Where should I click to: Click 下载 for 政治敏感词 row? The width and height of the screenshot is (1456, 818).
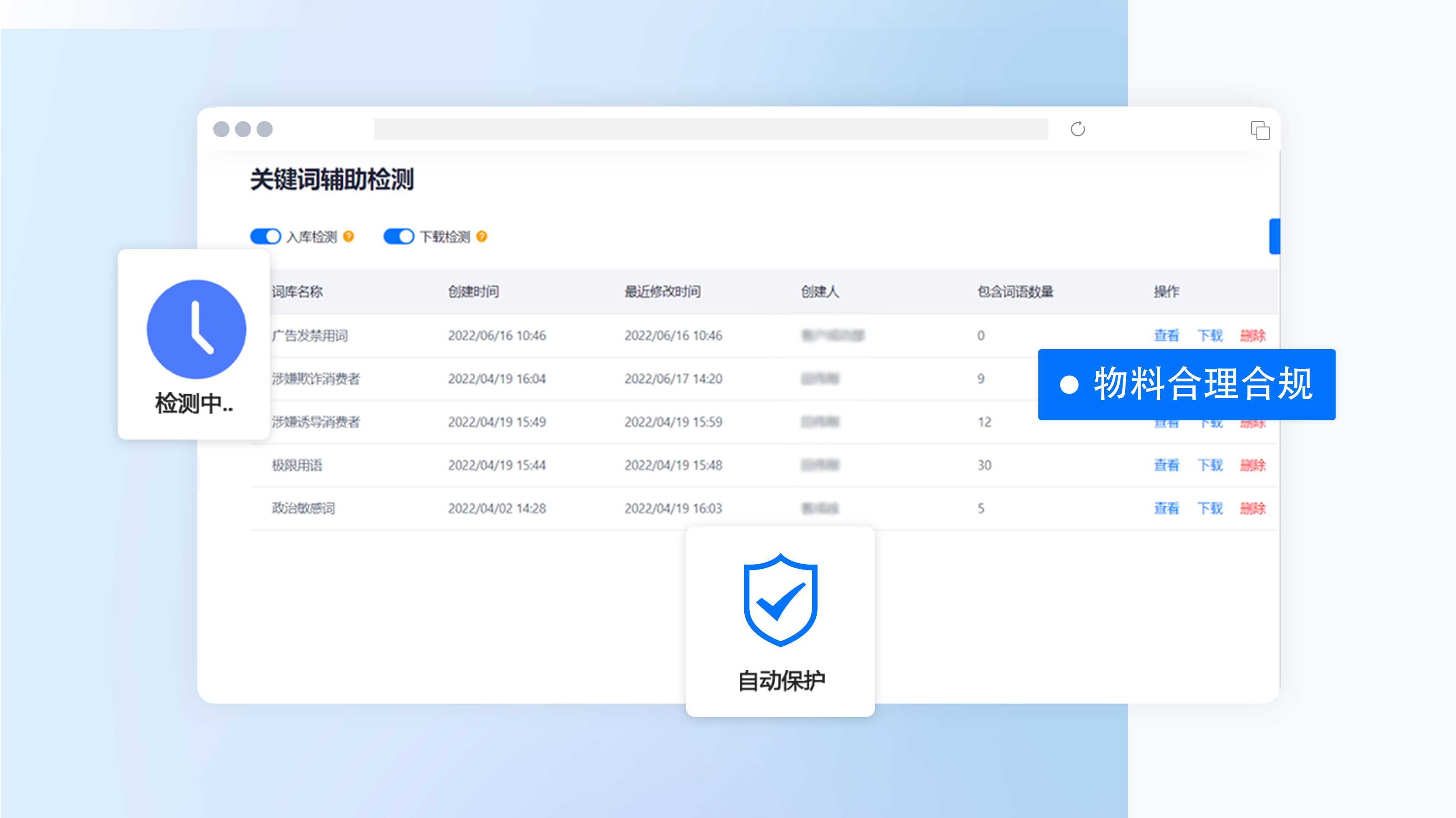(x=1210, y=509)
